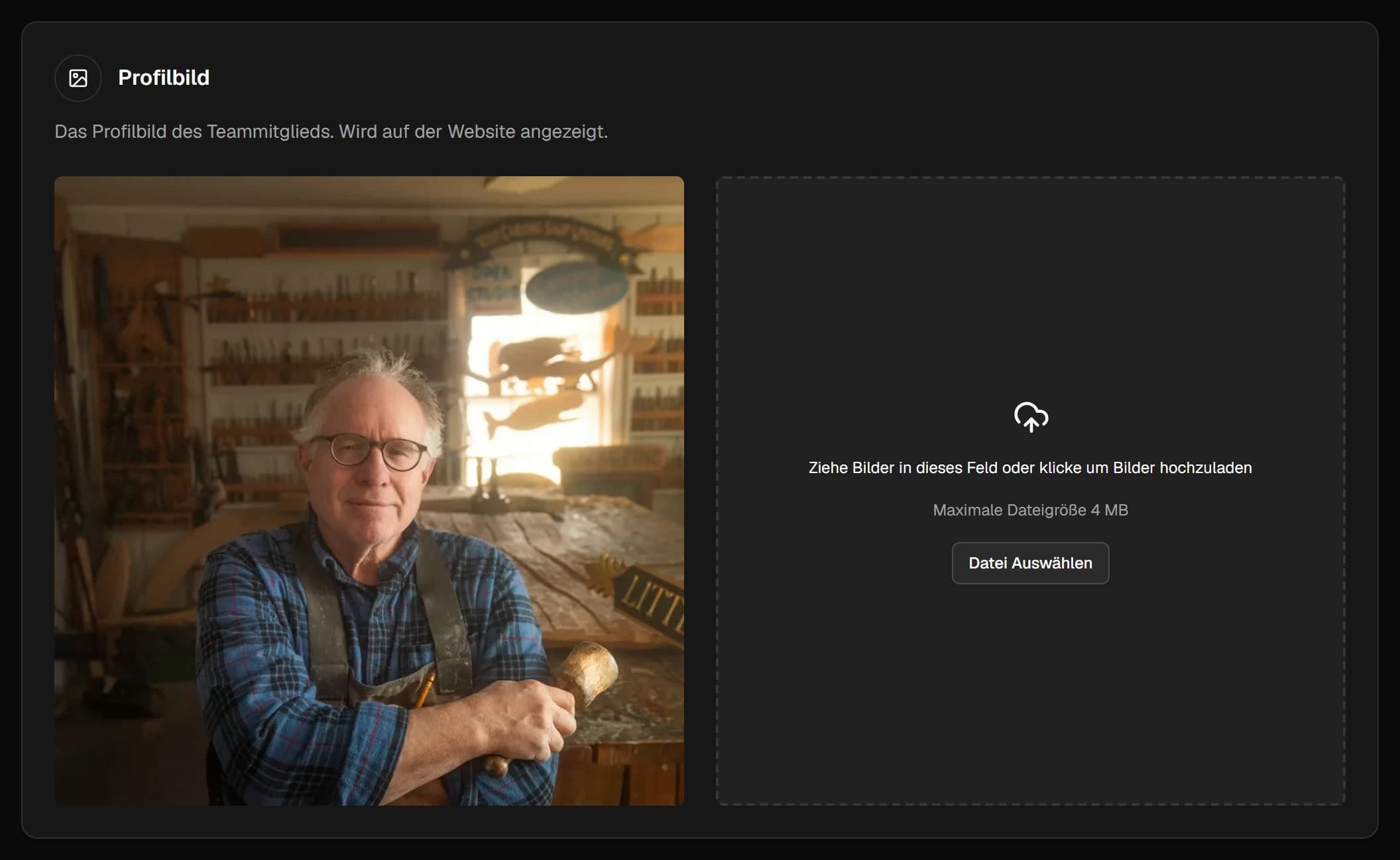Viewport: 1400px width, 860px height.
Task: Click 'Ziehe Bilder in dieses Feld' upload text
Action: tap(1030, 468)
